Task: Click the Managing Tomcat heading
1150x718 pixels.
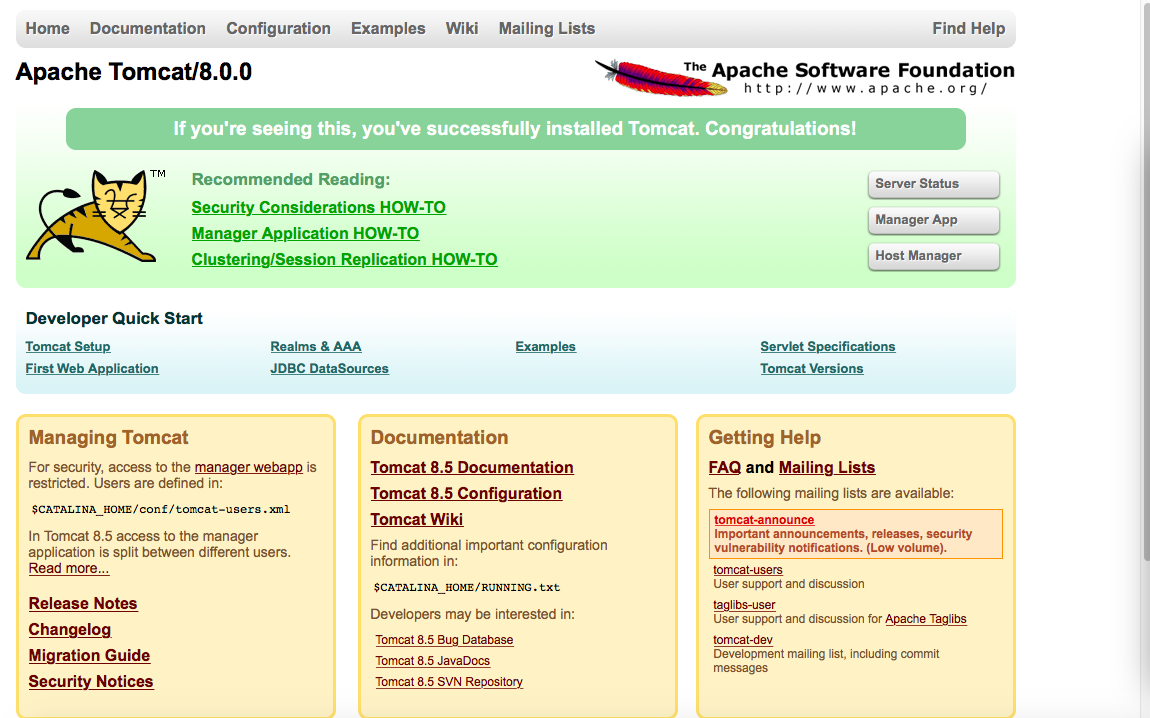Action: point(109,438)
